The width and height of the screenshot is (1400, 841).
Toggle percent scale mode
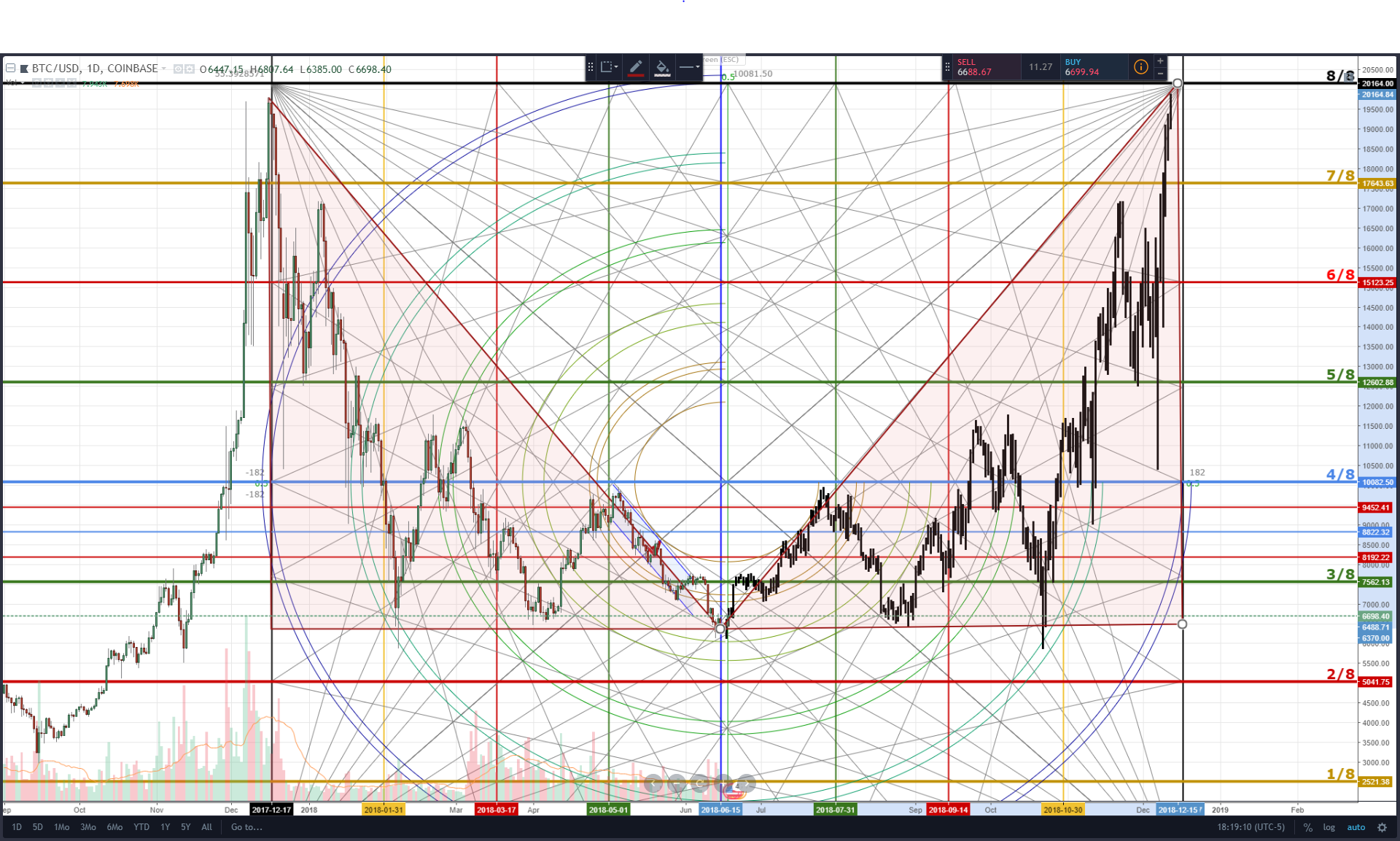[x=1308, y=827]
